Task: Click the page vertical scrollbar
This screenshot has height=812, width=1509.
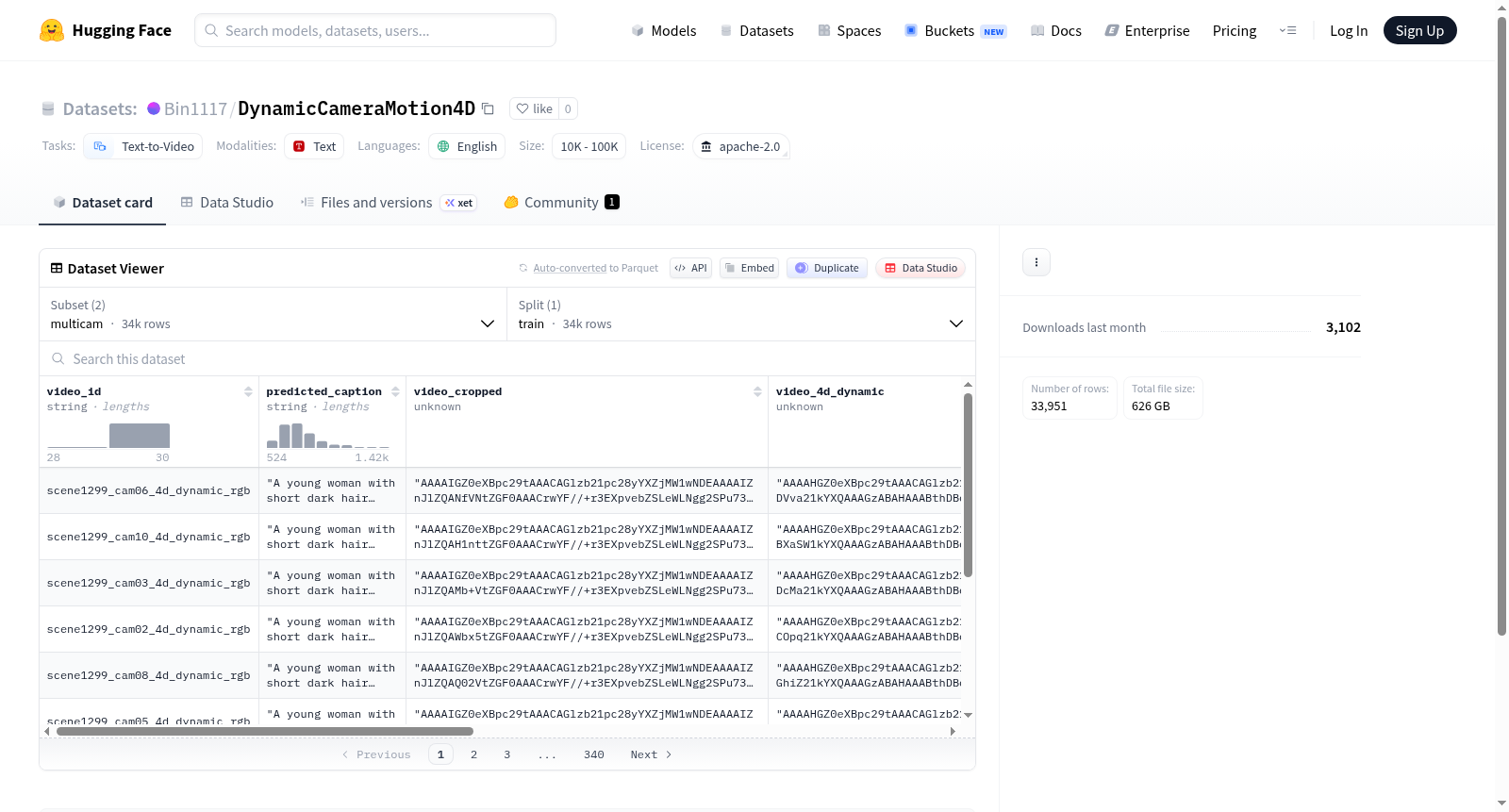Action: [x=1501, y=325]
